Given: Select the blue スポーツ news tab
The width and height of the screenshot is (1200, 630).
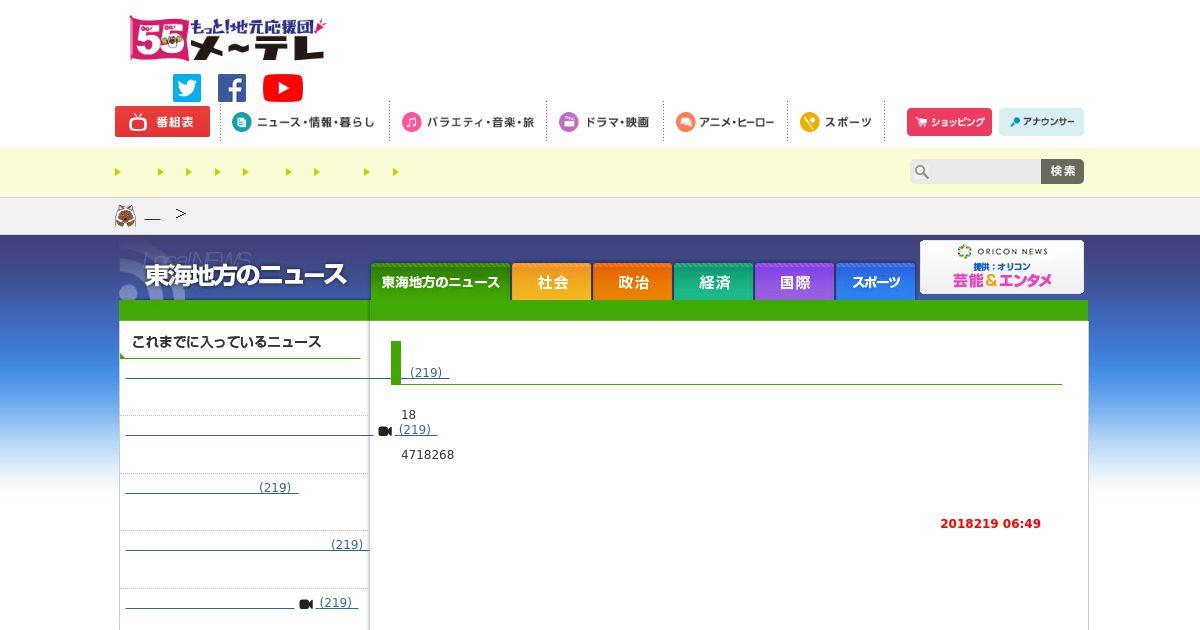Looking at the screenshot, I should (x=876, y=282).
